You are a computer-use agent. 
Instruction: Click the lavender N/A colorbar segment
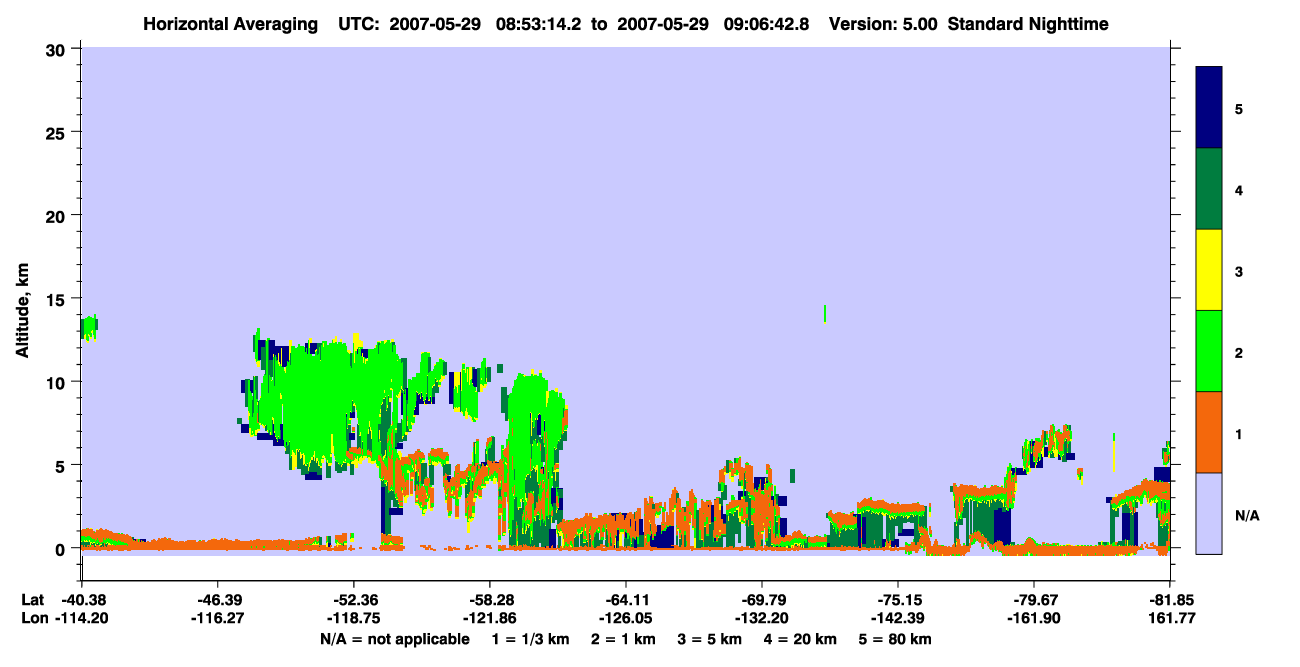pyautogui.click(x=1209, y=513)
